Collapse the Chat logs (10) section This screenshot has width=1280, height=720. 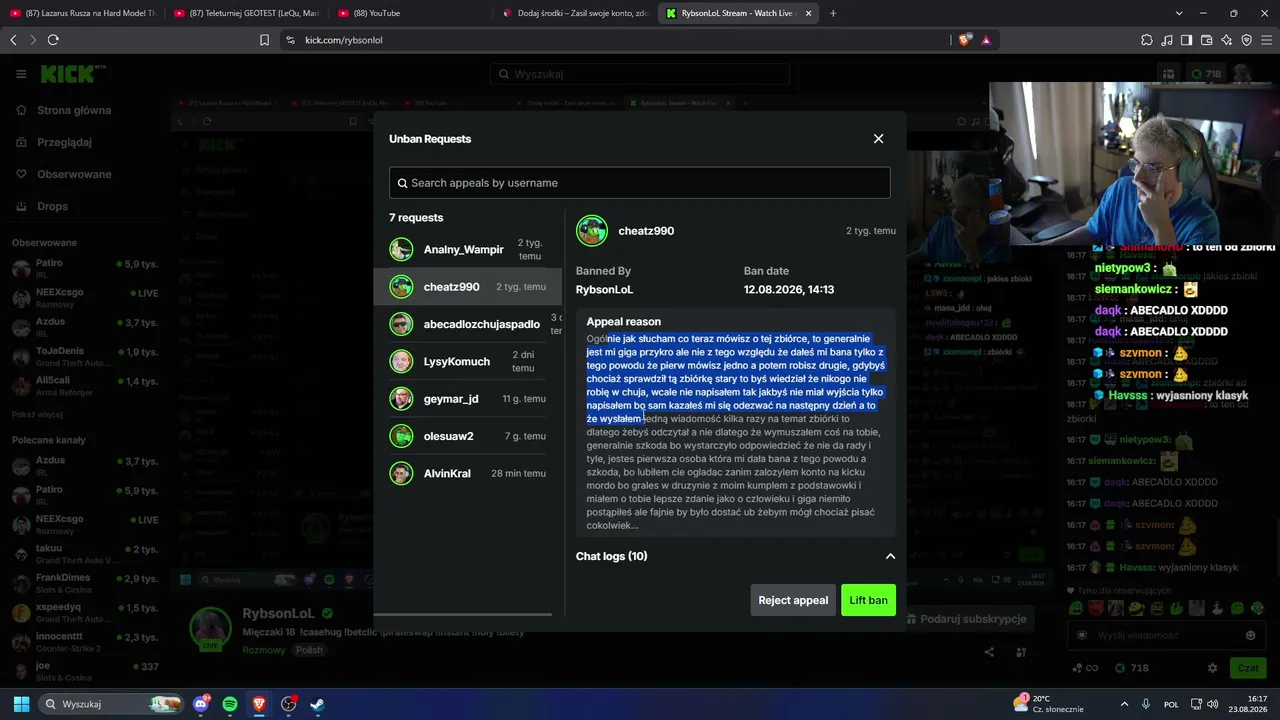(890, 556)
